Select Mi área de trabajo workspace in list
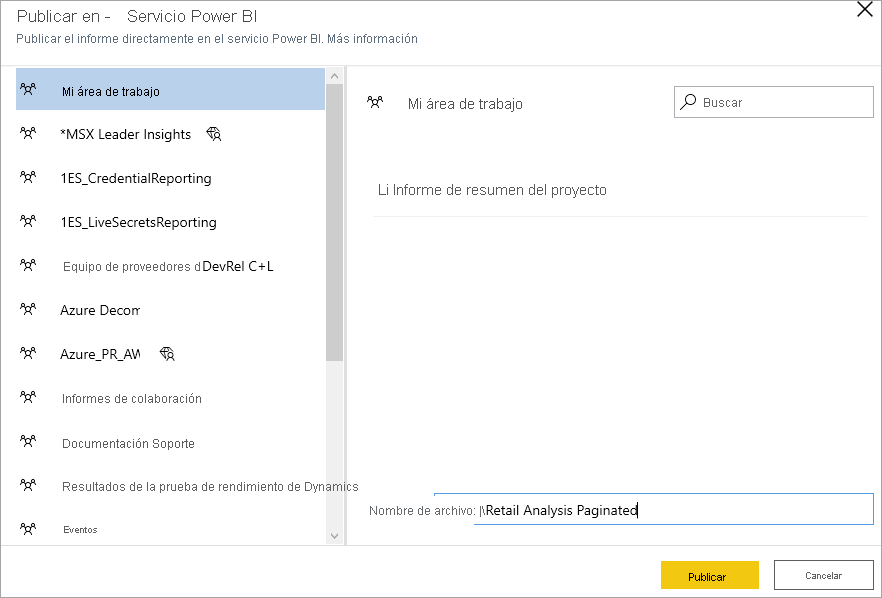 (170, 89)
